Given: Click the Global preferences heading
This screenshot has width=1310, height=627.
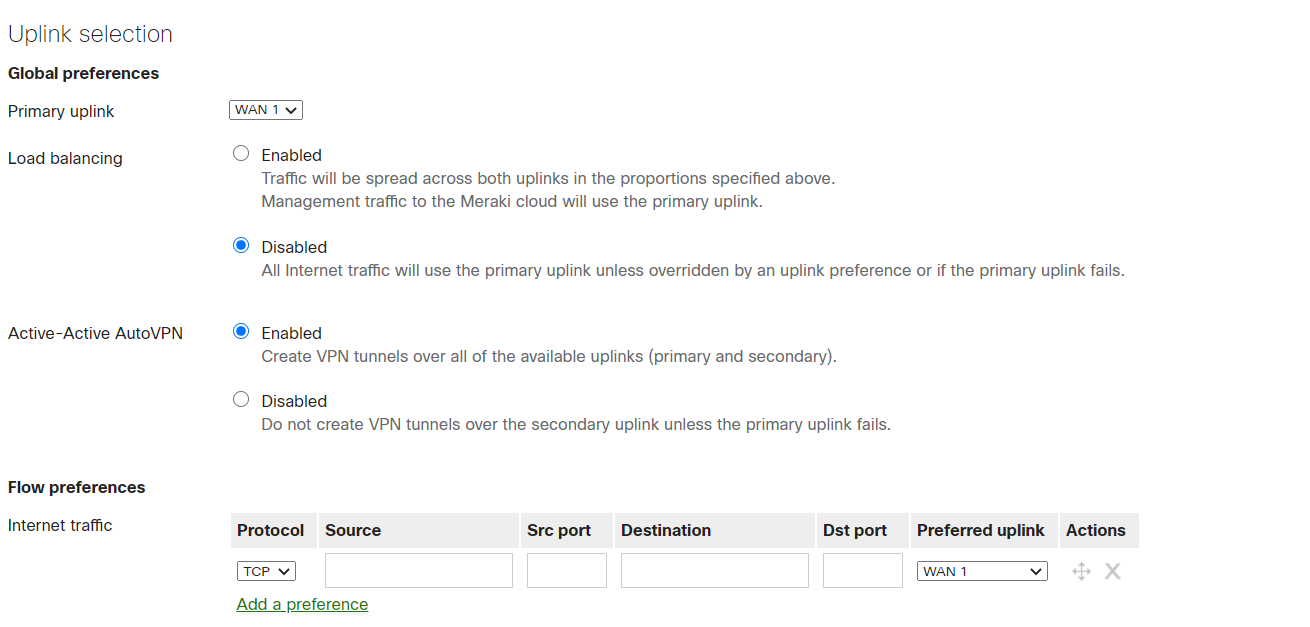Looking at the screenshot, I should pyautogui.click(x=83, y=73).
